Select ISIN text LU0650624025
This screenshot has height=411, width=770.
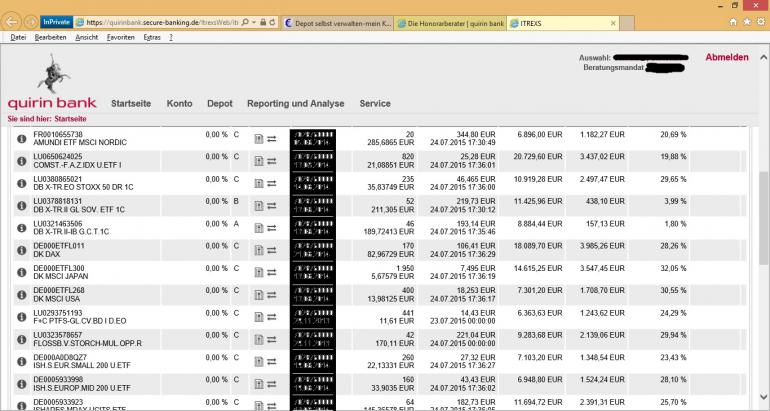tap(58, 157)
